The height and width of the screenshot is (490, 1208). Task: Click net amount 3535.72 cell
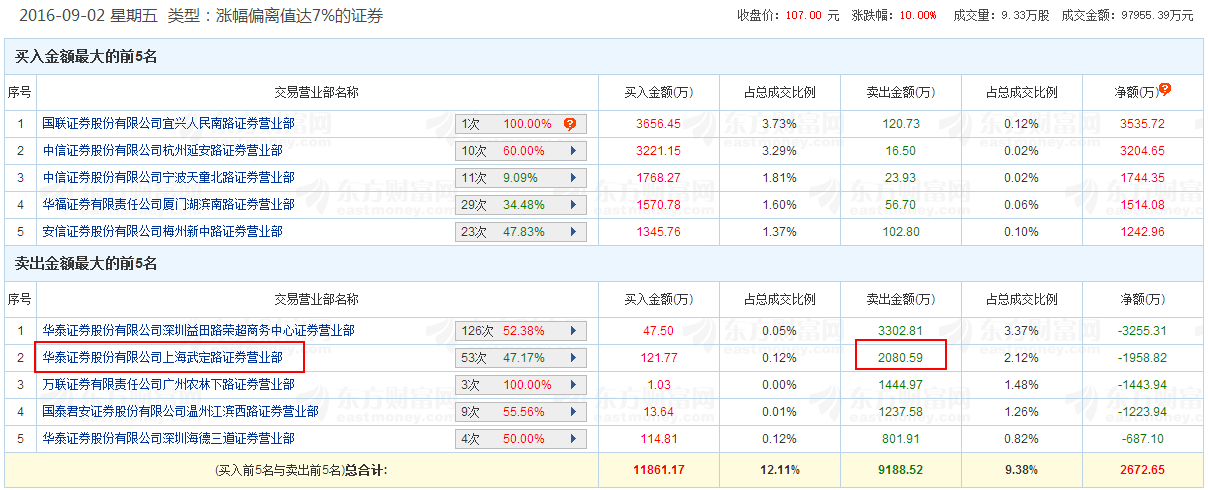[1142, 124]
